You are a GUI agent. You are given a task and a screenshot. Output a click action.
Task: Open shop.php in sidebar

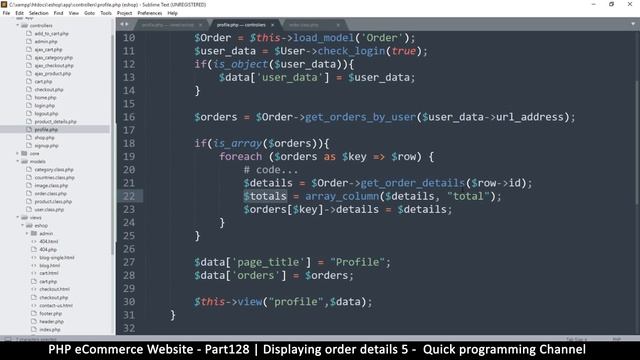[44, 138]
